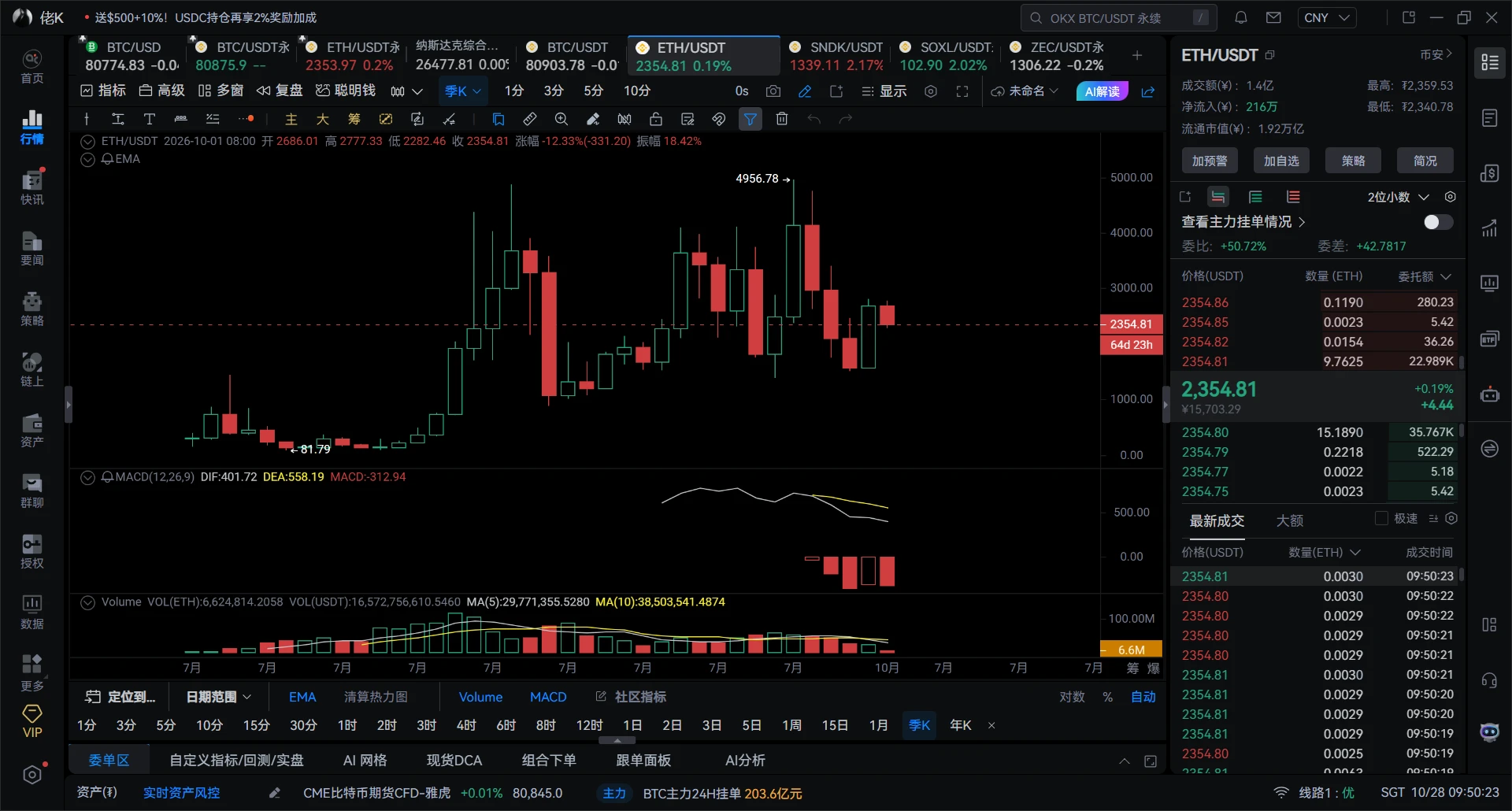Screen dimensions: 1512x811
Task: Select the sell-only order book view
Action: pyautogui.click(x=1293, y=197)
